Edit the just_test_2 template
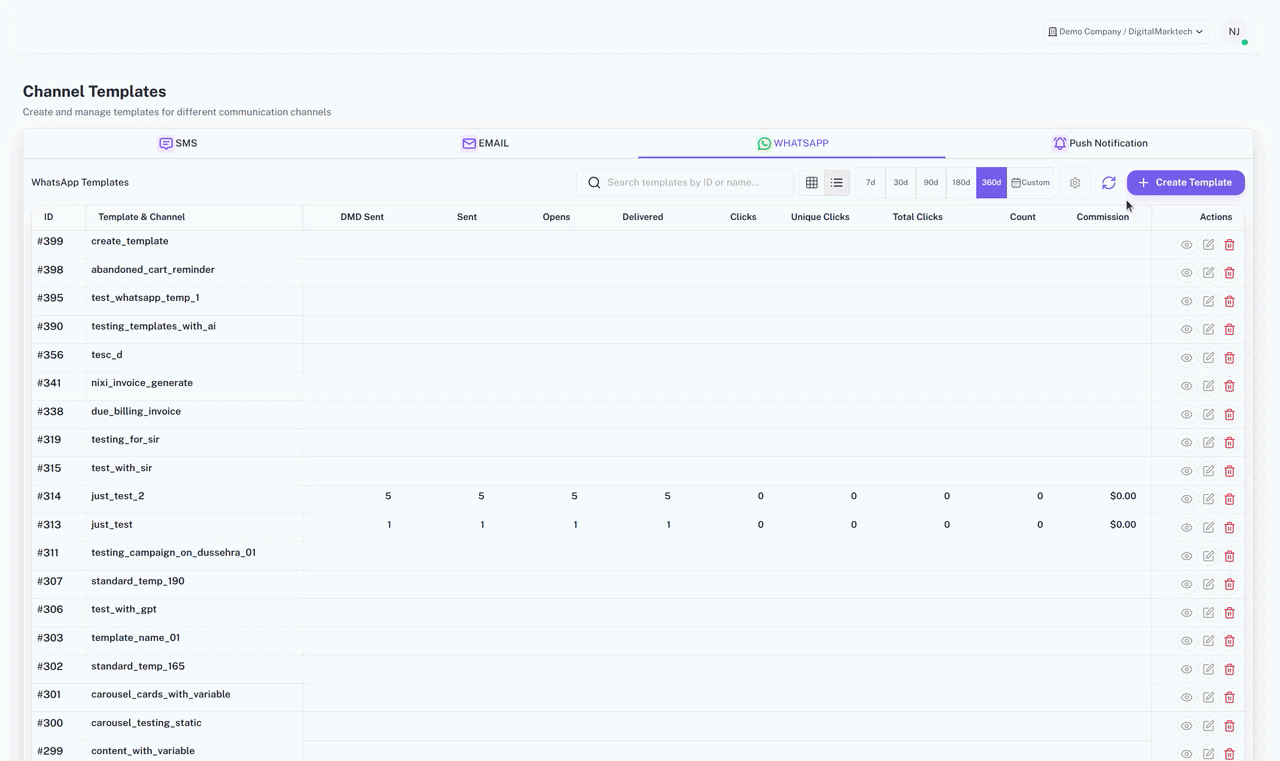1280x761 pixels. [1208, 499]
